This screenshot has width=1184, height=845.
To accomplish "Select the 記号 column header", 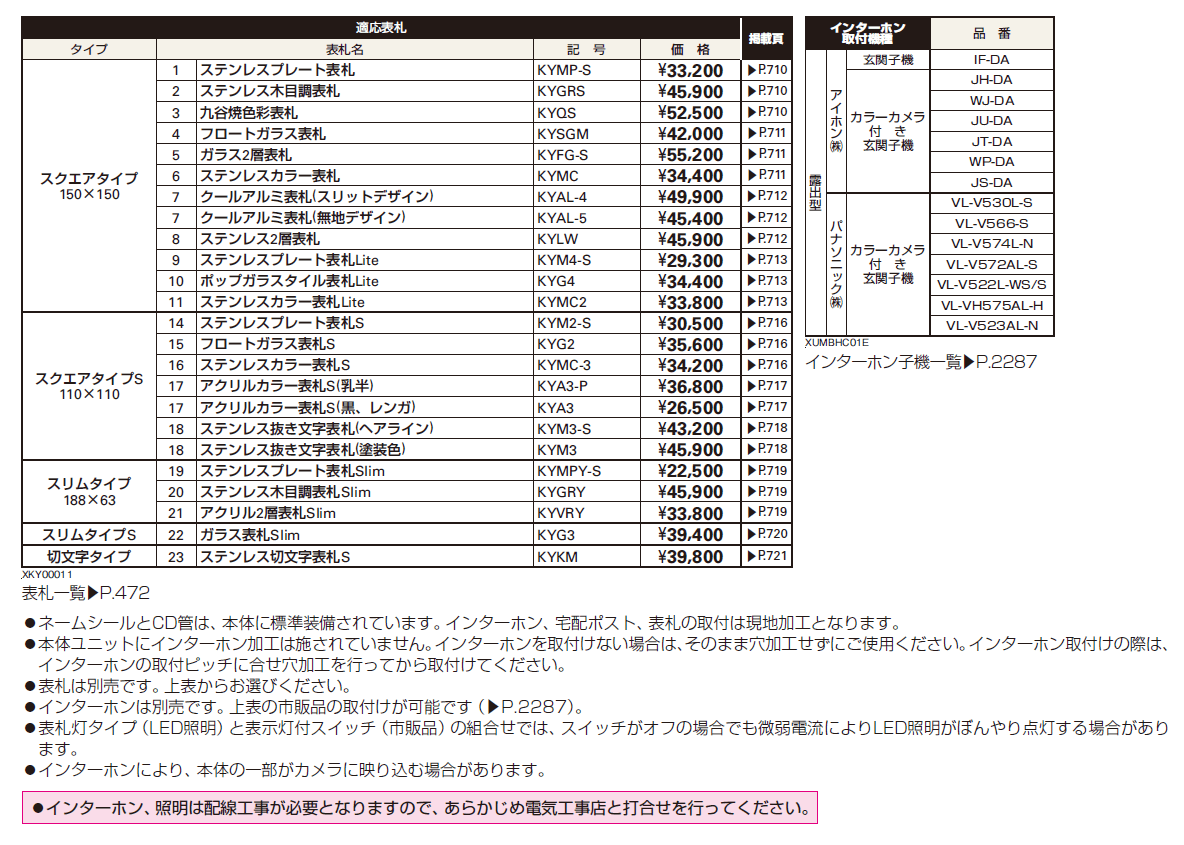I will [587, 47].
